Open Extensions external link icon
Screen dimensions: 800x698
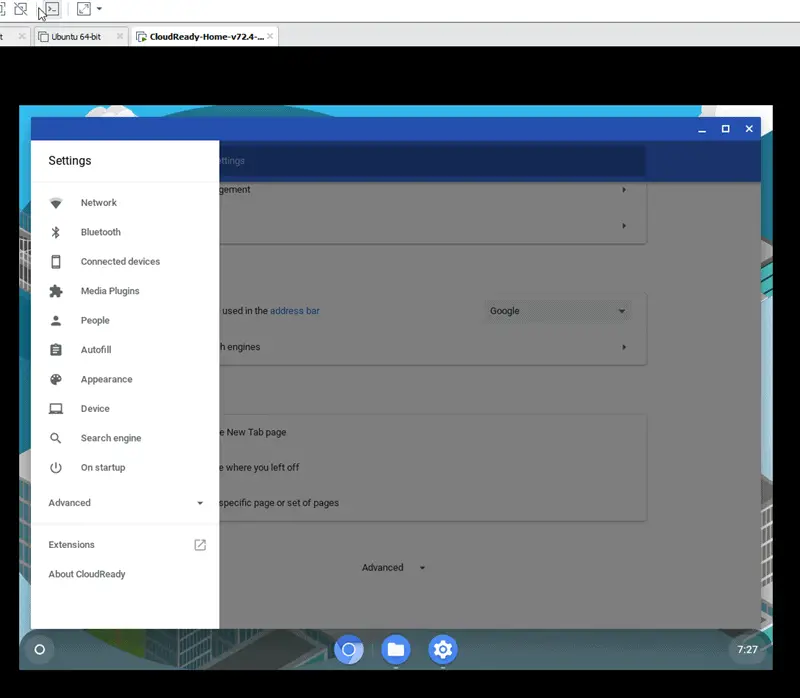200,545
